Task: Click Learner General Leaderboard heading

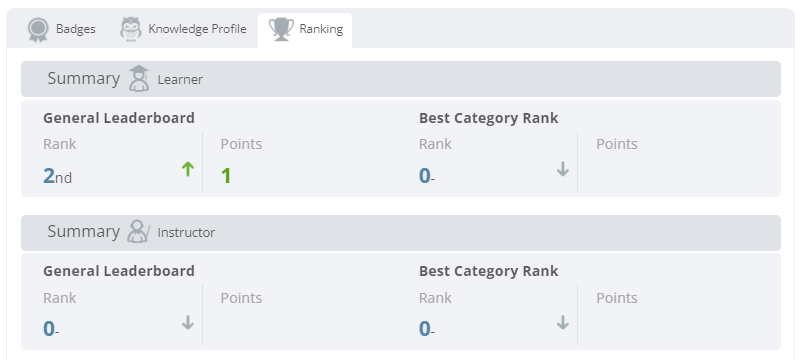Action: (119, 118)
